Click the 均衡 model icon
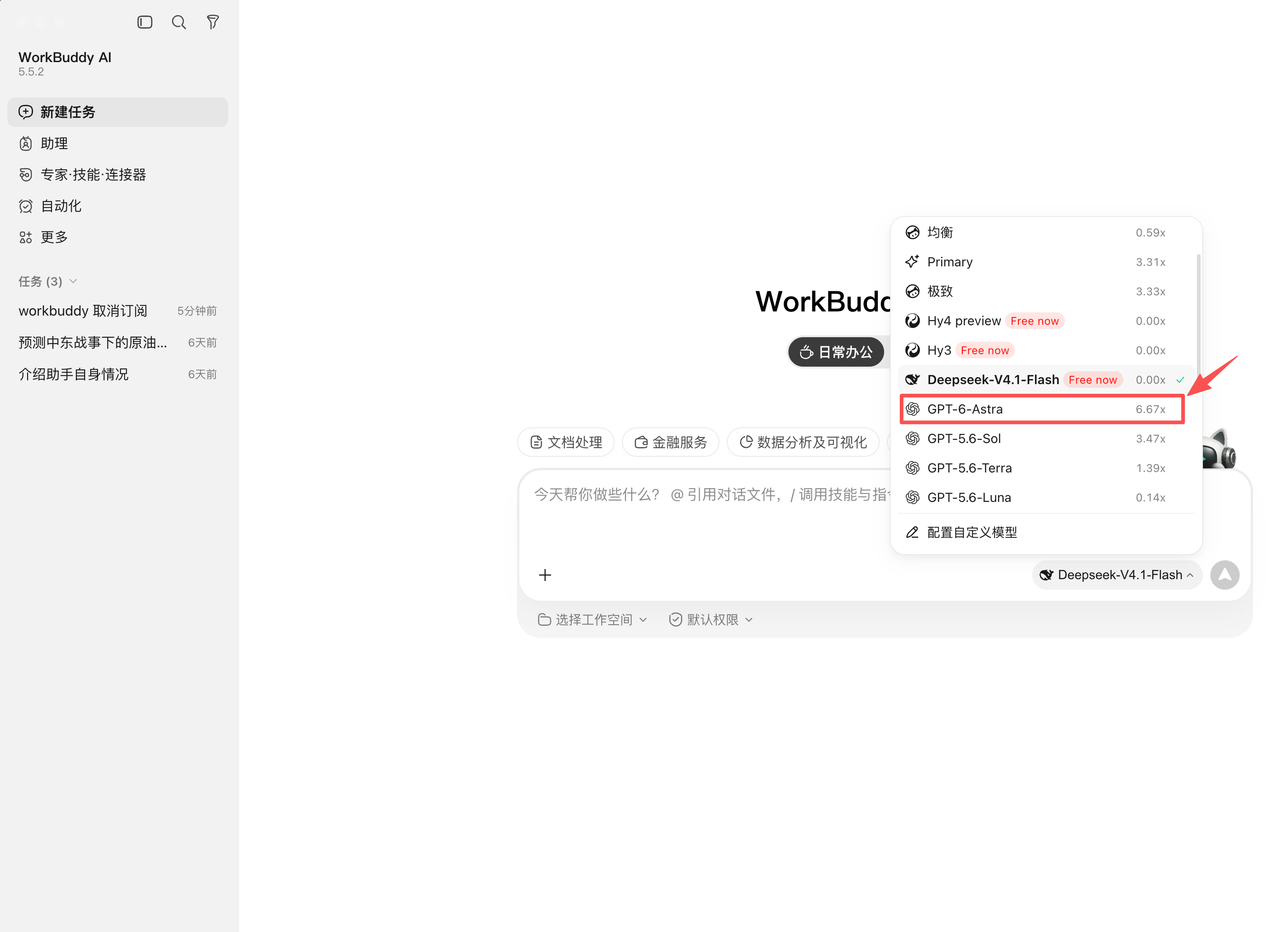 coord(912,232)
